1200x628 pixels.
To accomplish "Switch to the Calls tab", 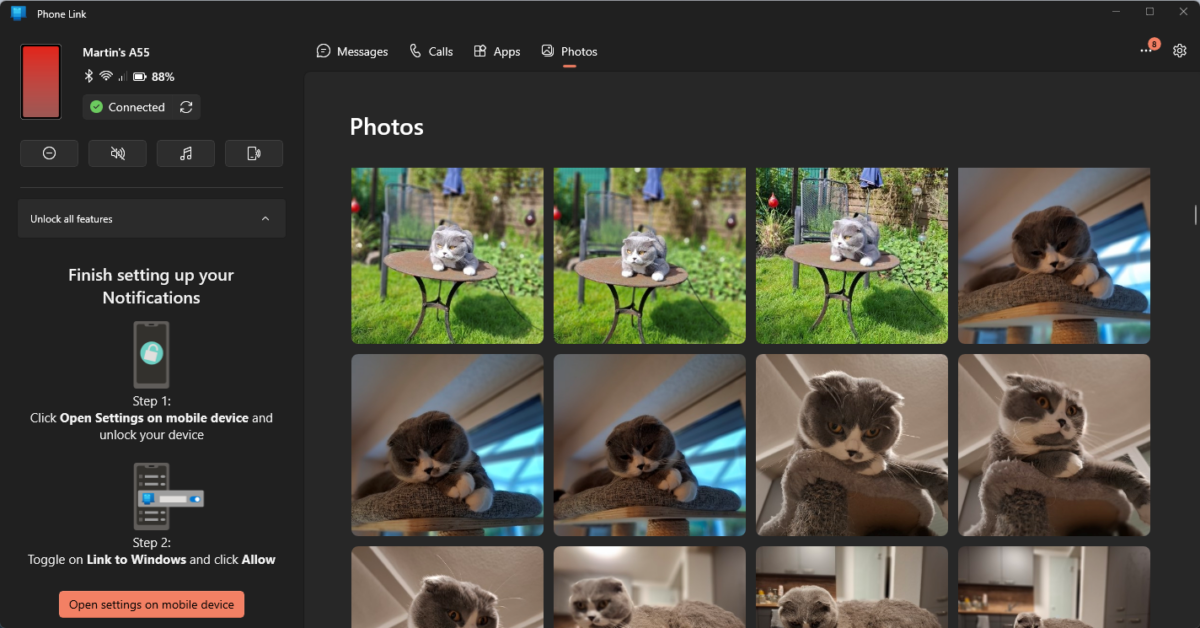I will (431, 51).
